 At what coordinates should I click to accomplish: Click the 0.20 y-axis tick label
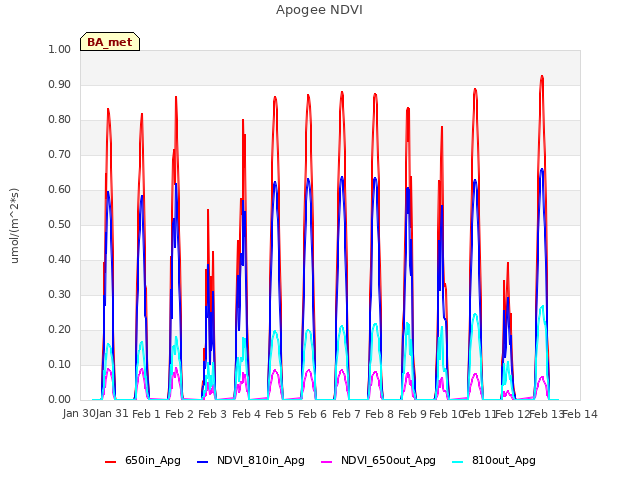coord(59,329)
